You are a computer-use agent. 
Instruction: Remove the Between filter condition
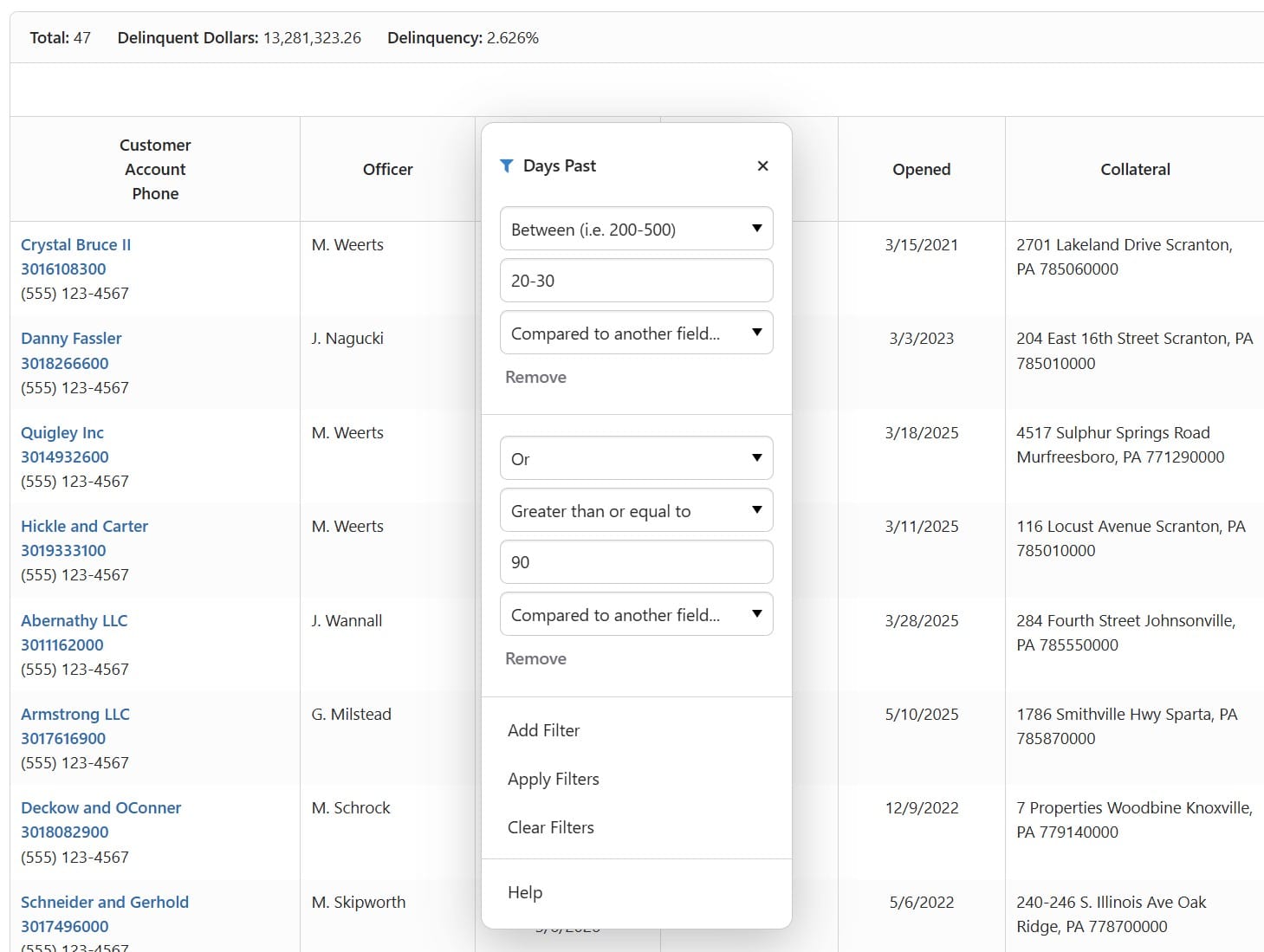(x=535, y=377)
